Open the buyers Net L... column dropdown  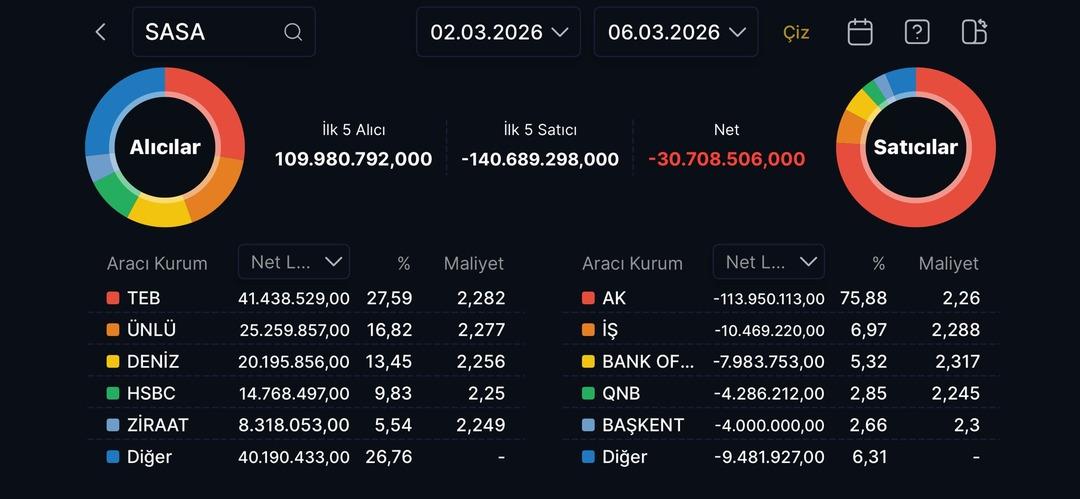tap(294, 262)
